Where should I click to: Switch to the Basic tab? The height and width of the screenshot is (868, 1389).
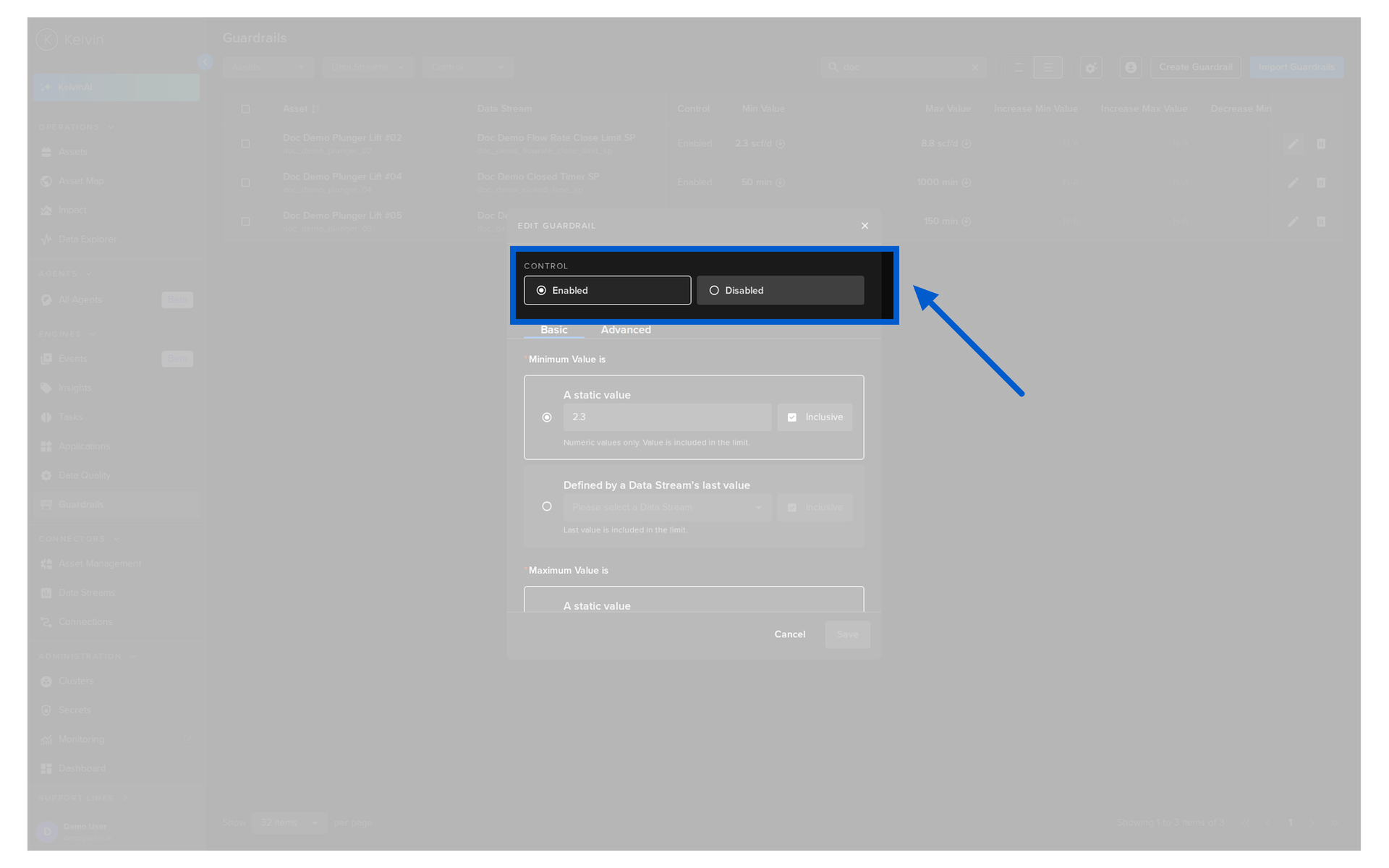554,330
